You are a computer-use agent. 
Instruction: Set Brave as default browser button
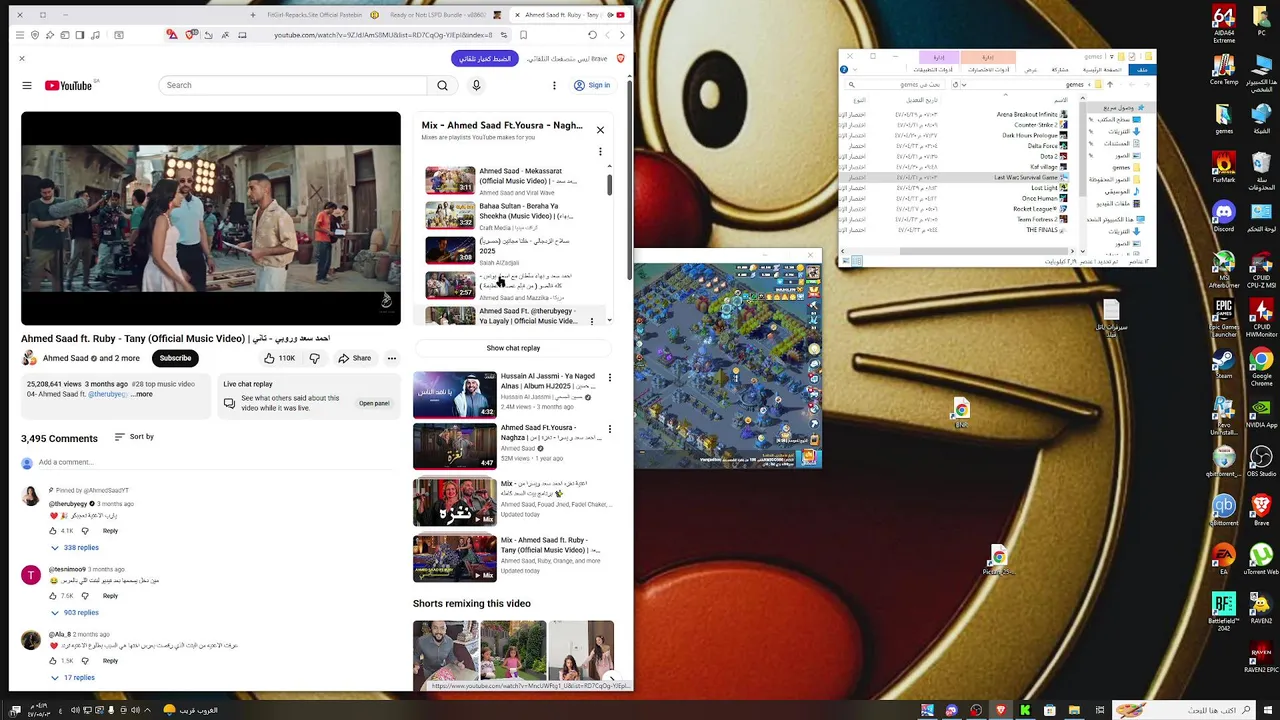click(x=485, y=59)
